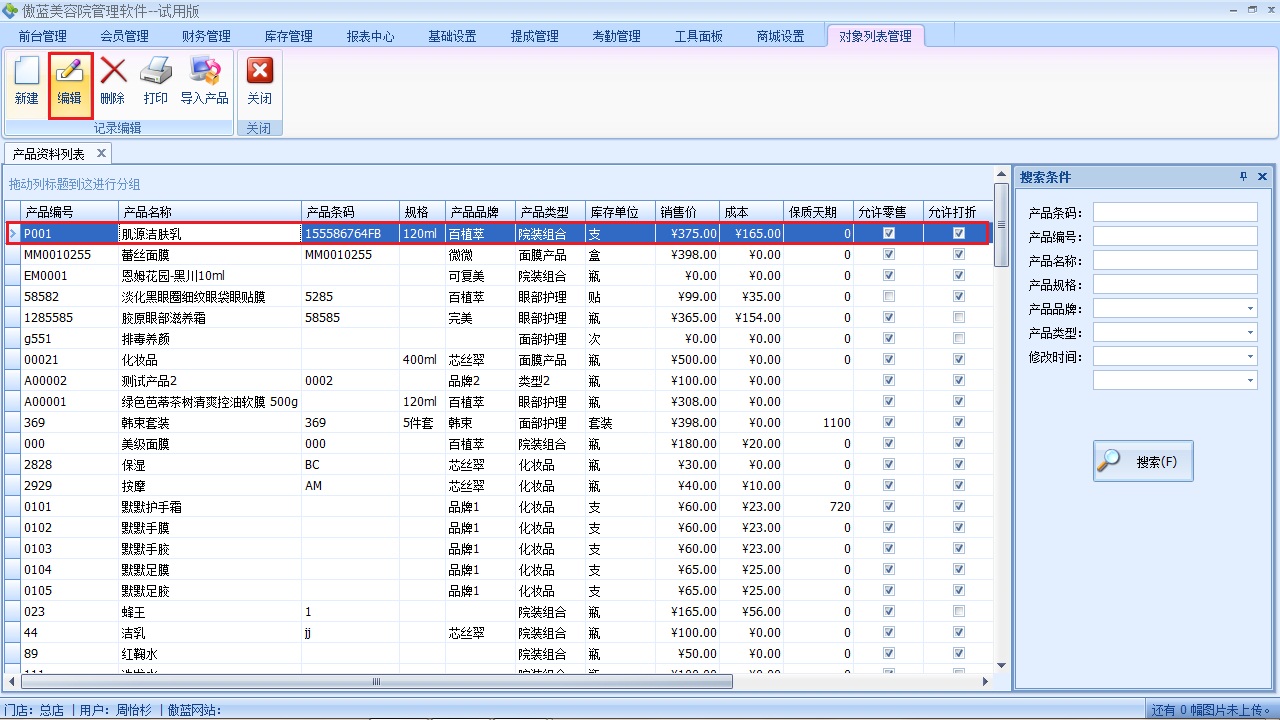This screenshot has width=1280, height=720.
Task: Sort by 销售价 column header
Action: (x=687, y=212)
